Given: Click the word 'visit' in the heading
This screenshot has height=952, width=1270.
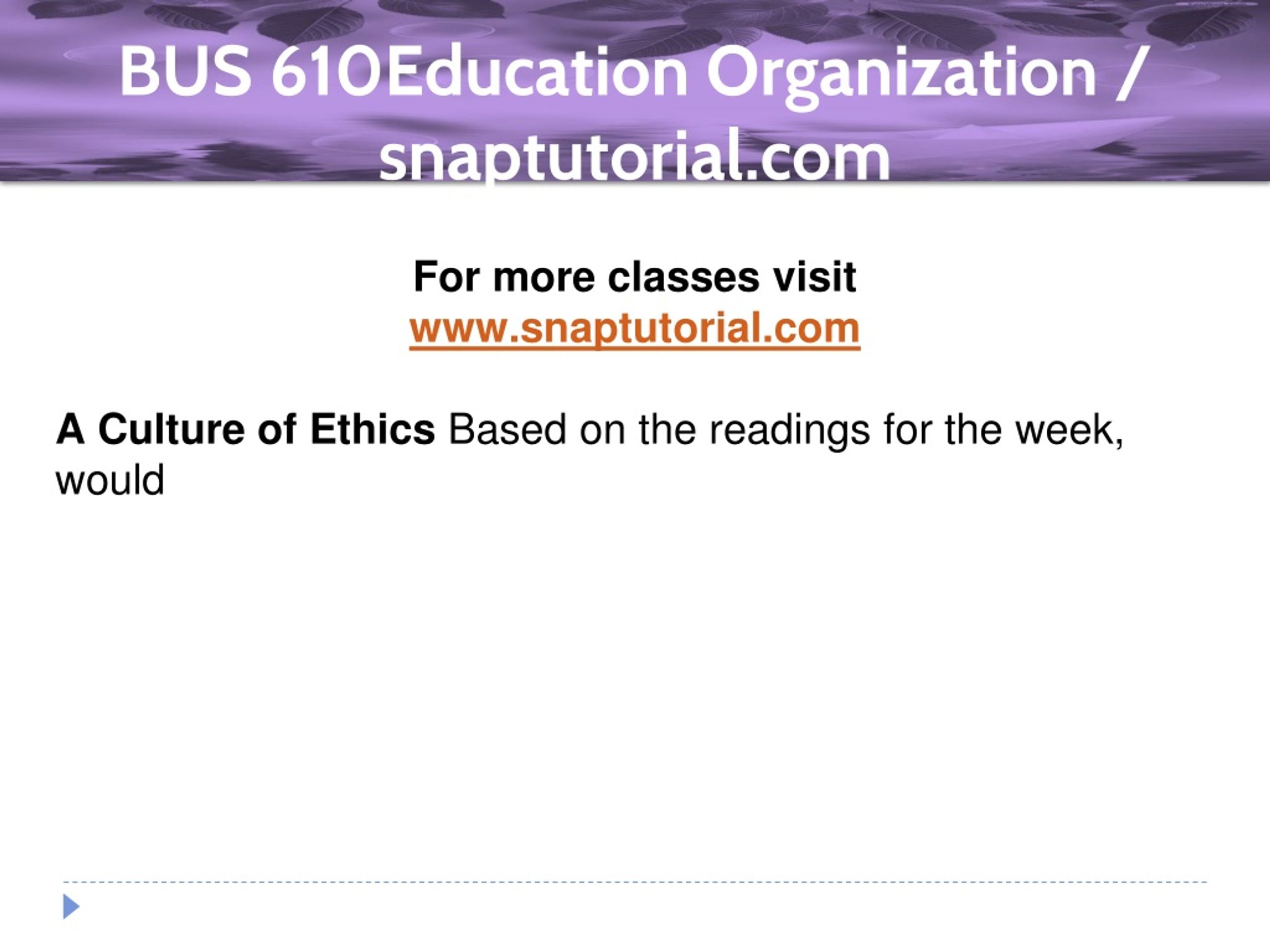Looking at the screenshot, I should (814, 277).
